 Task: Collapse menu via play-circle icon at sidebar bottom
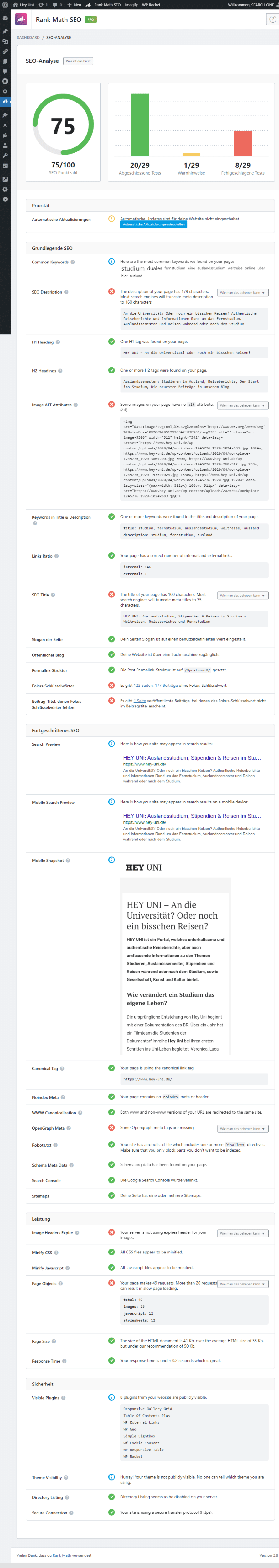click(x=5, y=199)
